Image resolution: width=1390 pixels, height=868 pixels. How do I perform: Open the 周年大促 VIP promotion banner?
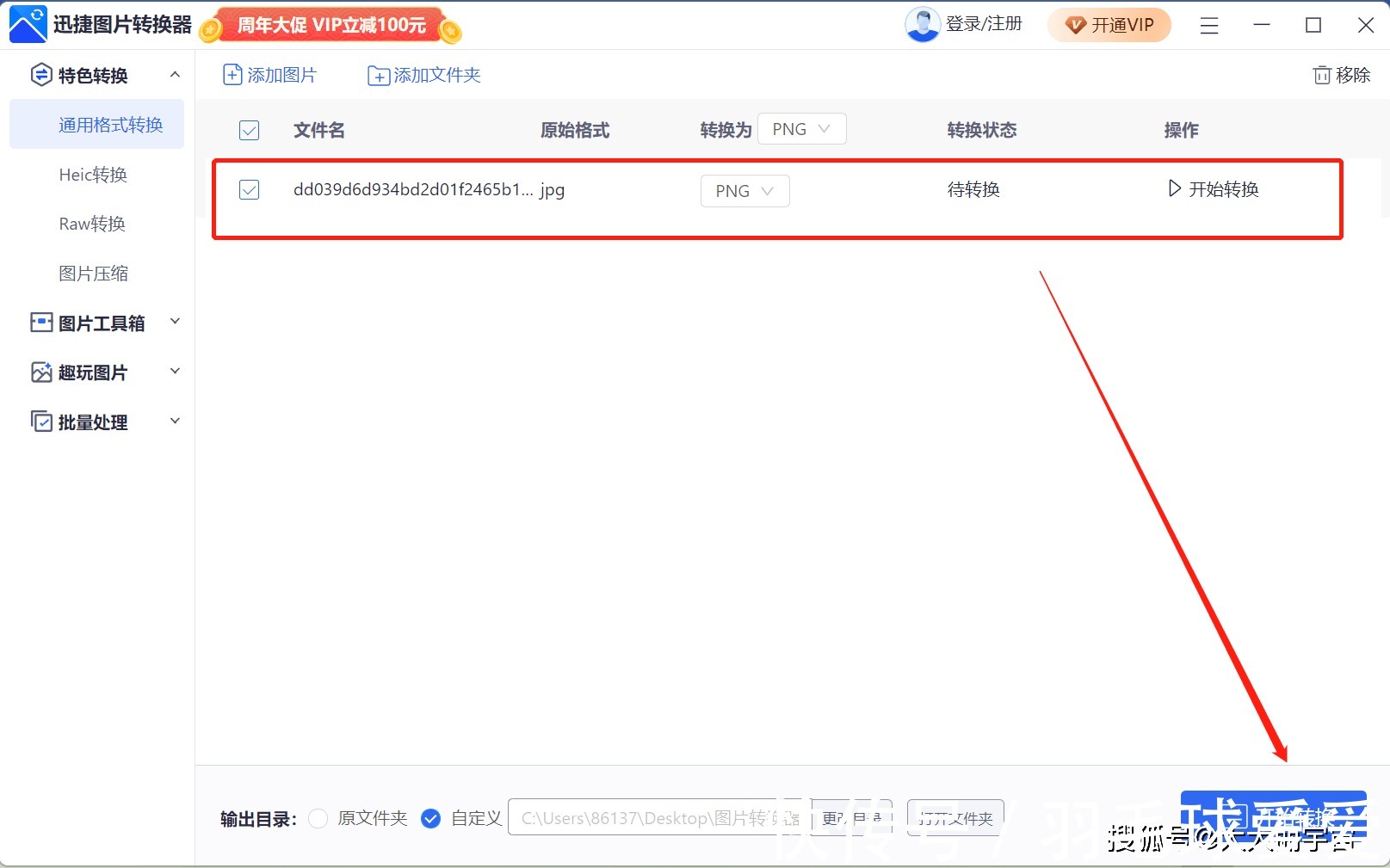(331, 26)
